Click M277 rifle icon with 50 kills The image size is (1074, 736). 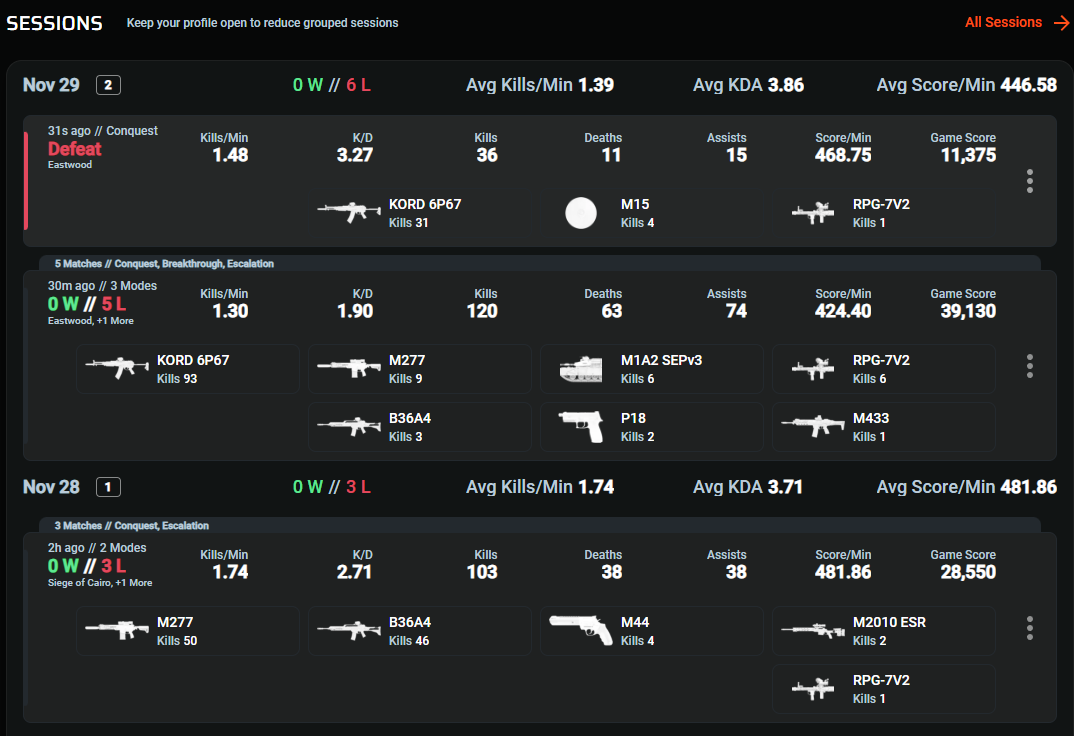pyautogui.click(x=117, y=630)
